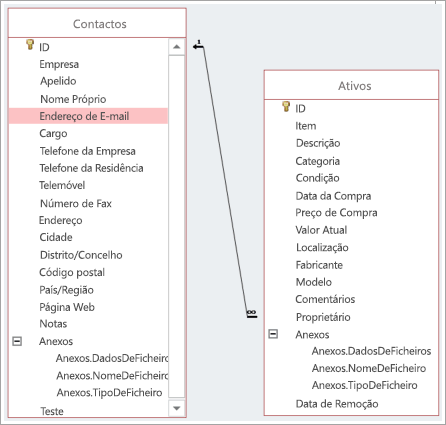Click the Contactos vertical scrollbar track
The width and height of the screenshot is (446, 425).
pos(177,227)
